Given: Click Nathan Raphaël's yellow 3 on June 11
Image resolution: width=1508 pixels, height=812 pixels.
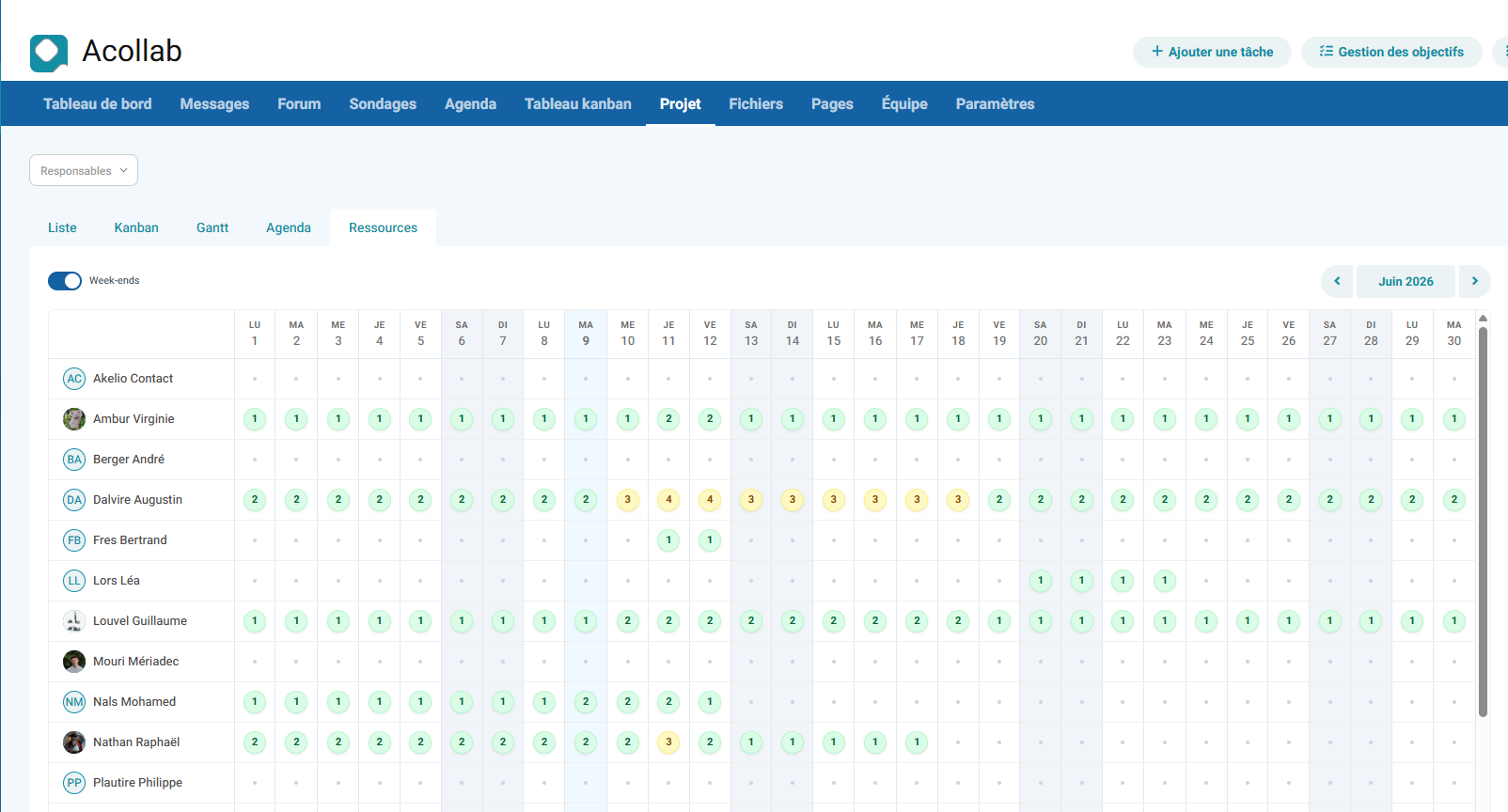Looking at the screenshot, I should click(x=668, y=742).
